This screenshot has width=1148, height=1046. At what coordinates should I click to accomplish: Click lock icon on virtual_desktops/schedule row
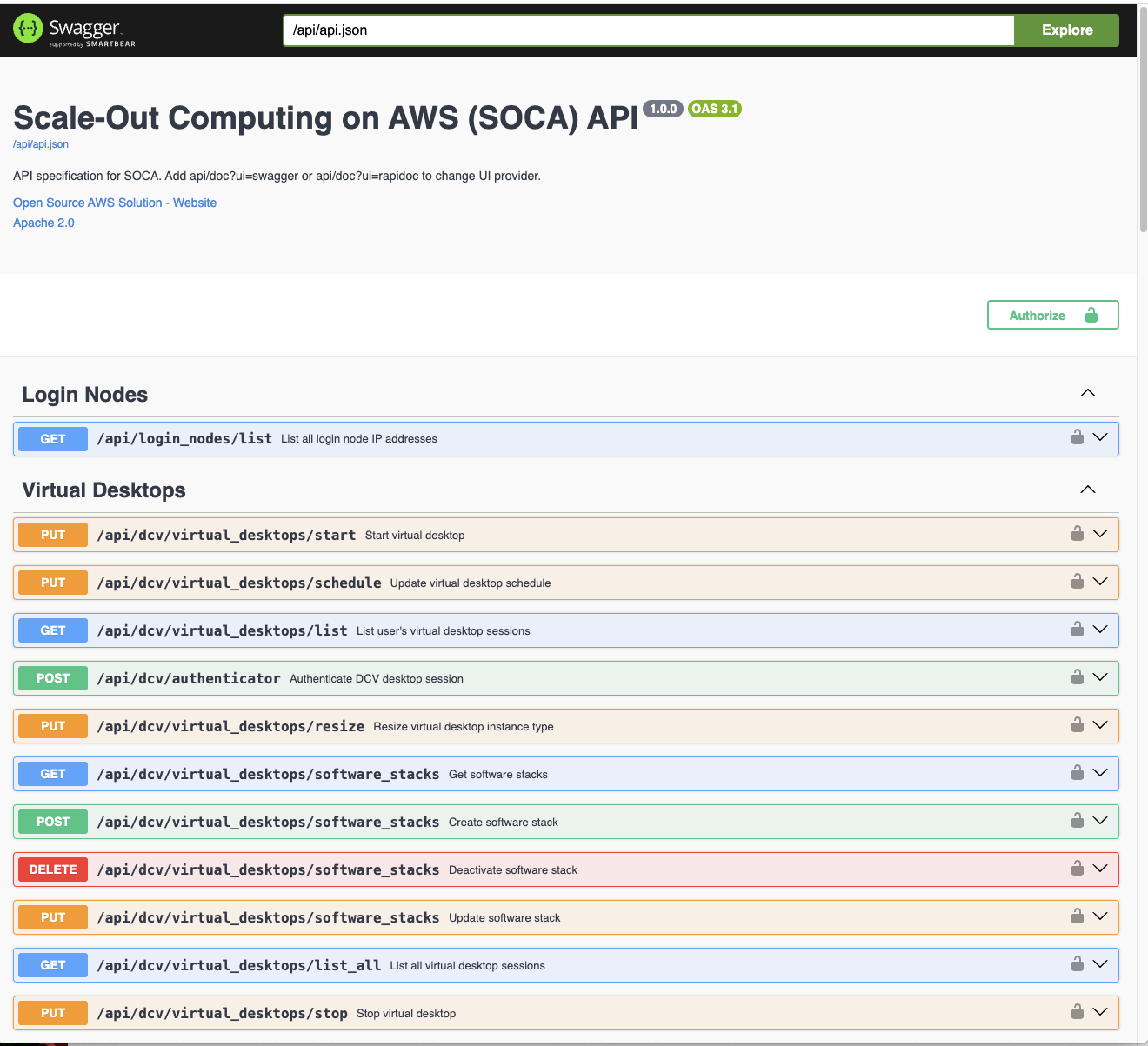[x=1077, y=582]
